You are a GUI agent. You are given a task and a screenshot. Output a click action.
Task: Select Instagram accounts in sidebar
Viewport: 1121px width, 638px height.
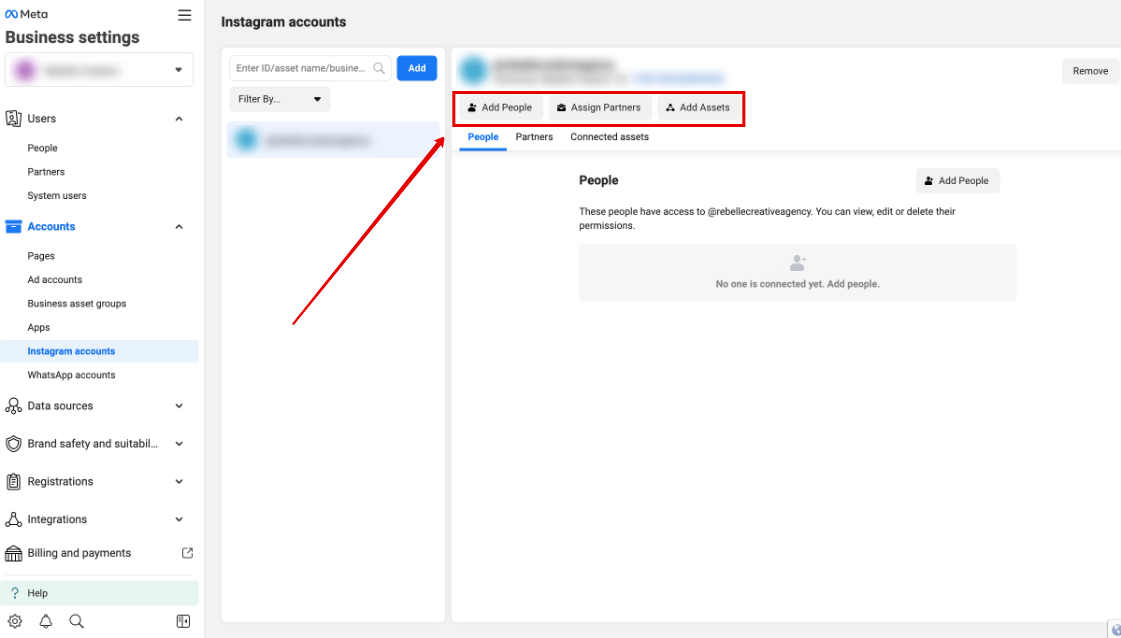(x=99, y=351)
